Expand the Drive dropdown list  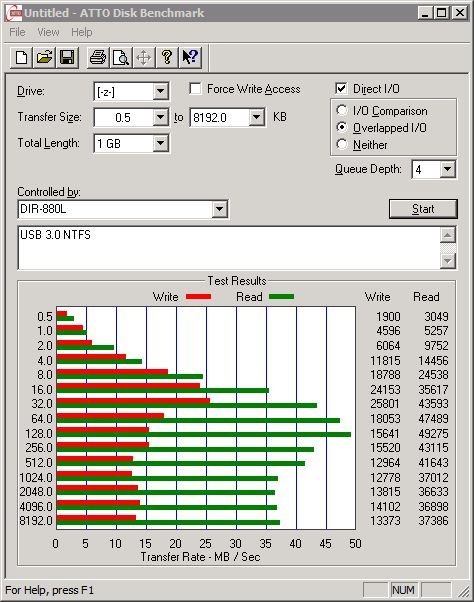click(160, 91)
